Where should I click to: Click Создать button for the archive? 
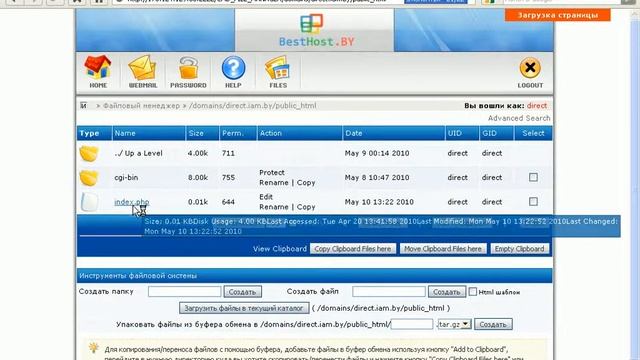(x=493, y=324)
